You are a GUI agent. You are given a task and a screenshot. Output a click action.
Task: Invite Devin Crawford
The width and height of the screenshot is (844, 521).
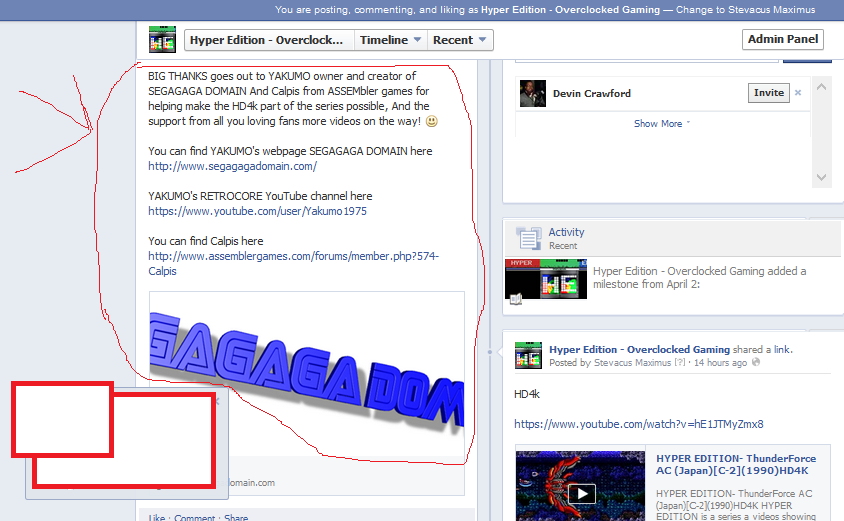pyautogui.click(x=769, y=93)
